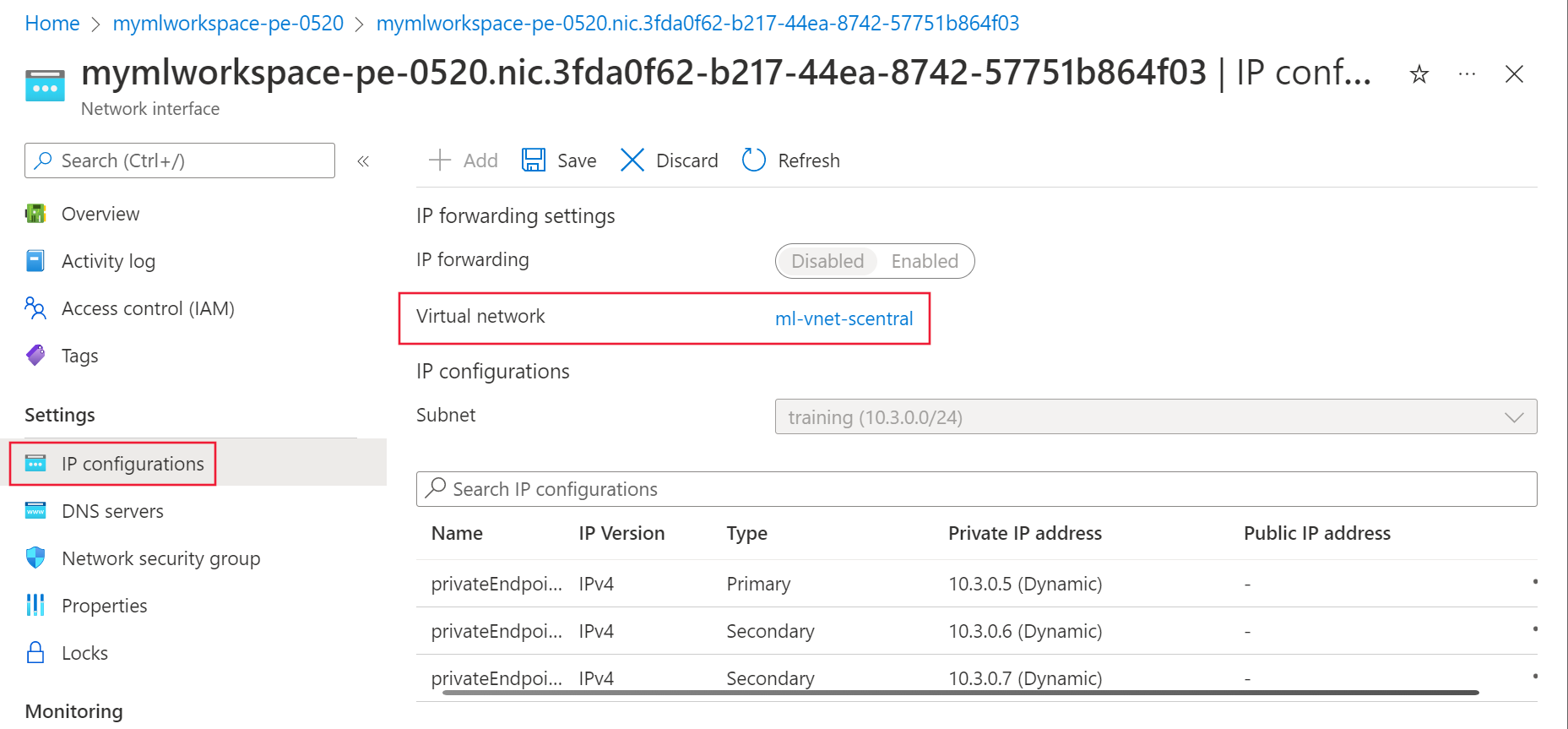The width and height of the screenshot is (1568, 729).
Task: Open the Properties menu item
Action: pos(104,606)
